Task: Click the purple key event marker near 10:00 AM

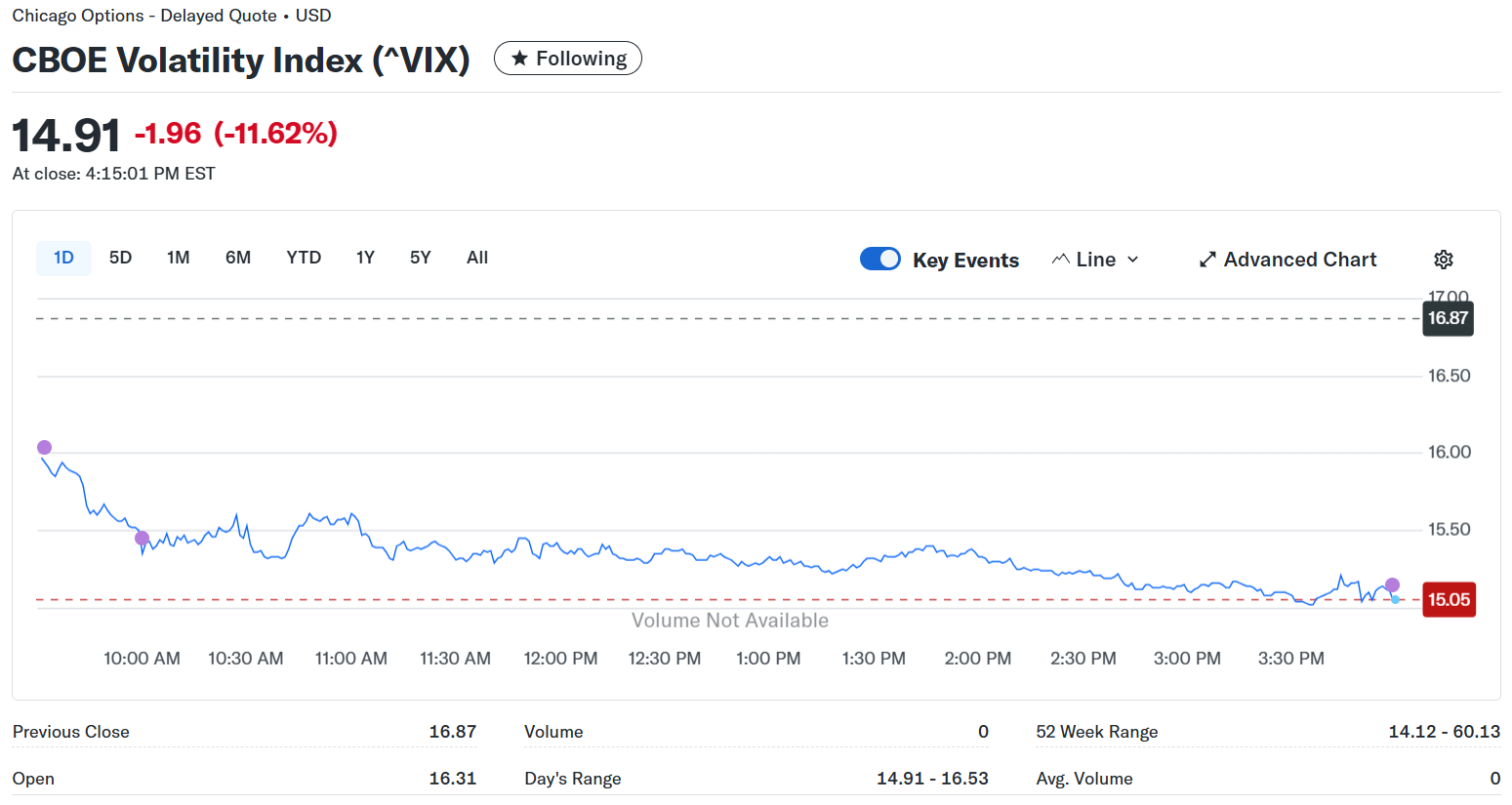Action: coord(142,538)
